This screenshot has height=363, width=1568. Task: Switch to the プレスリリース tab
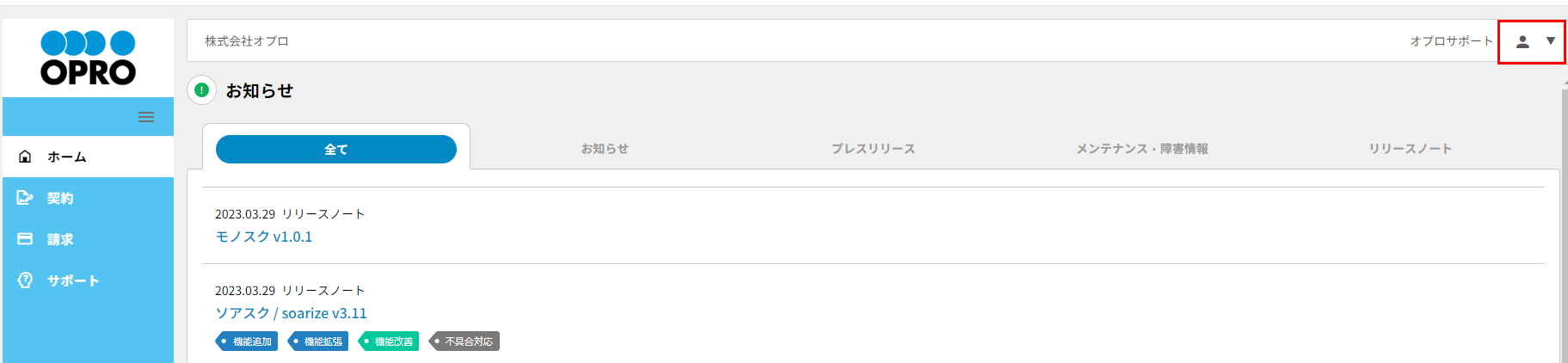(873, 149)
